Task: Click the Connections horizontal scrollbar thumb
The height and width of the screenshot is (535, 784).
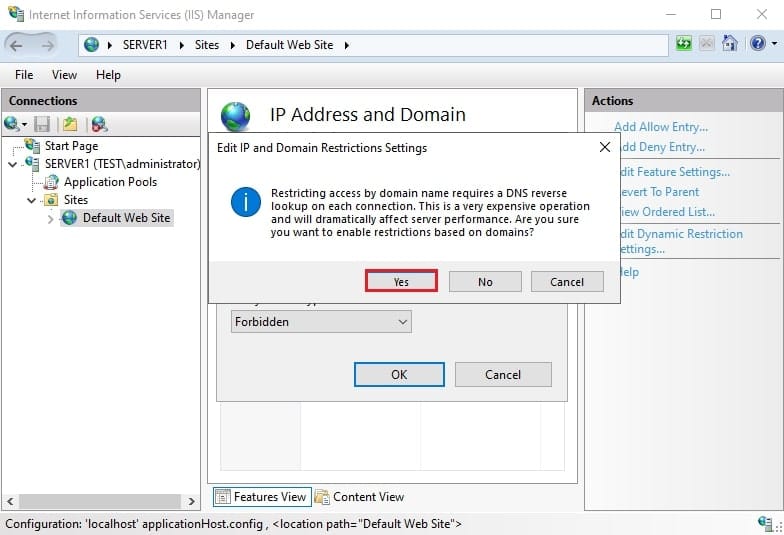Action: coord(100,501)
